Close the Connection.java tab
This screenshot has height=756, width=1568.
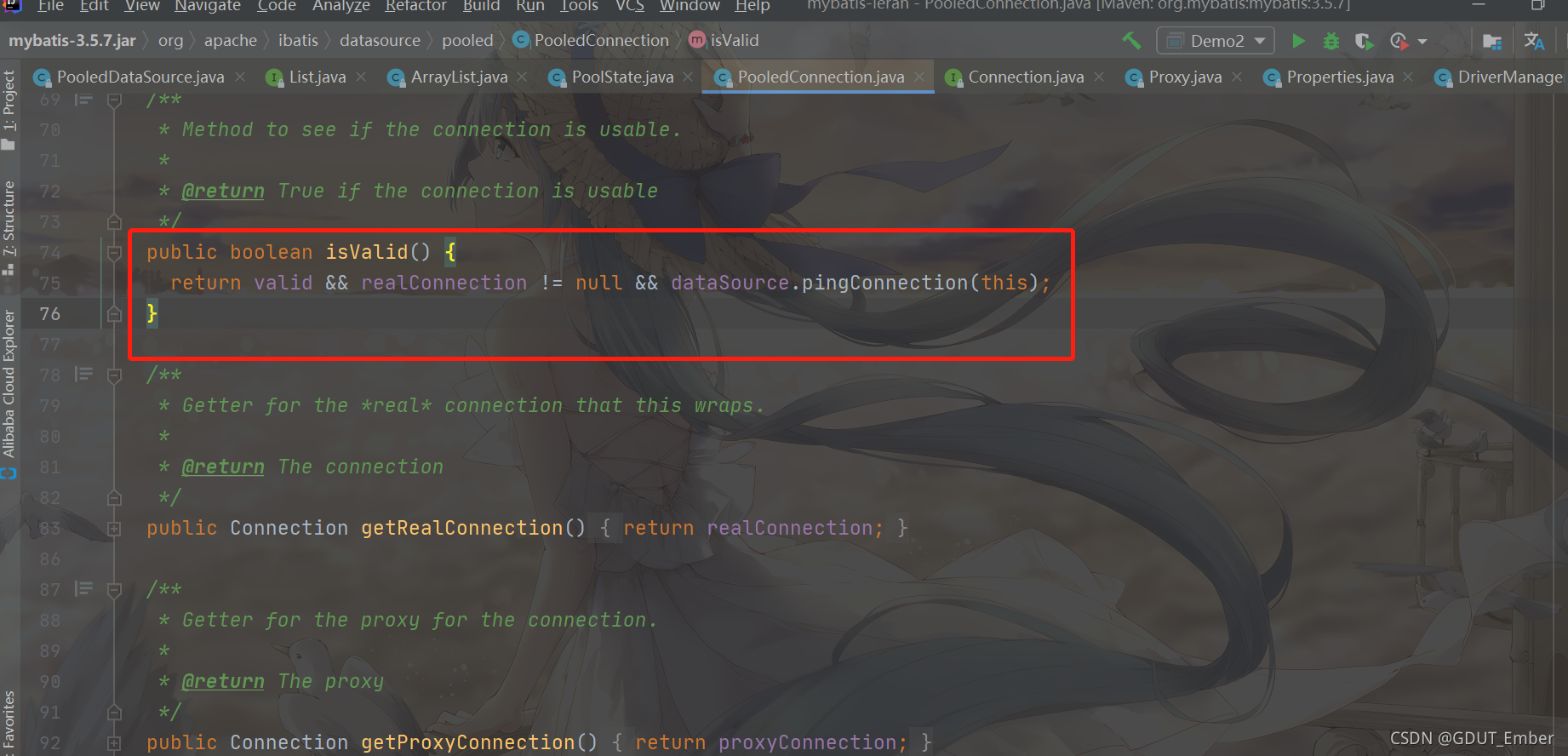(1099, 77)
